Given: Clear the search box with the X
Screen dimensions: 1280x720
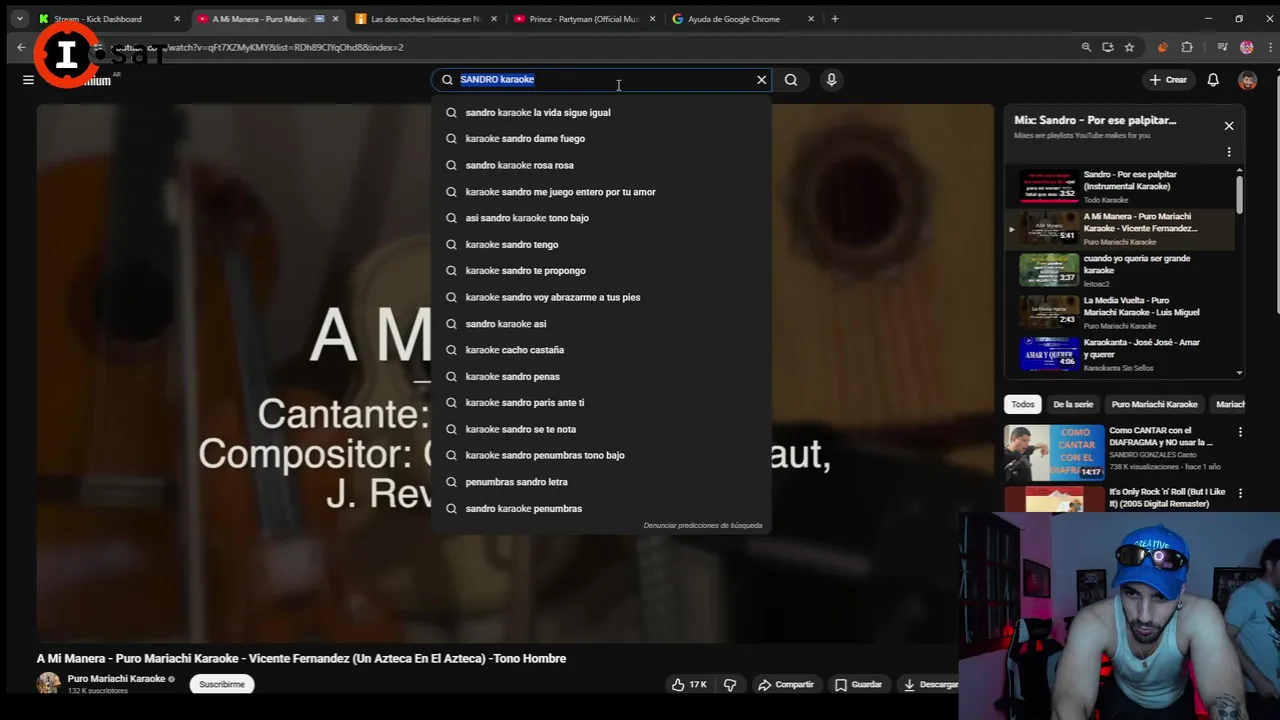Looking at the screenshot, I should tap(762, 80).
